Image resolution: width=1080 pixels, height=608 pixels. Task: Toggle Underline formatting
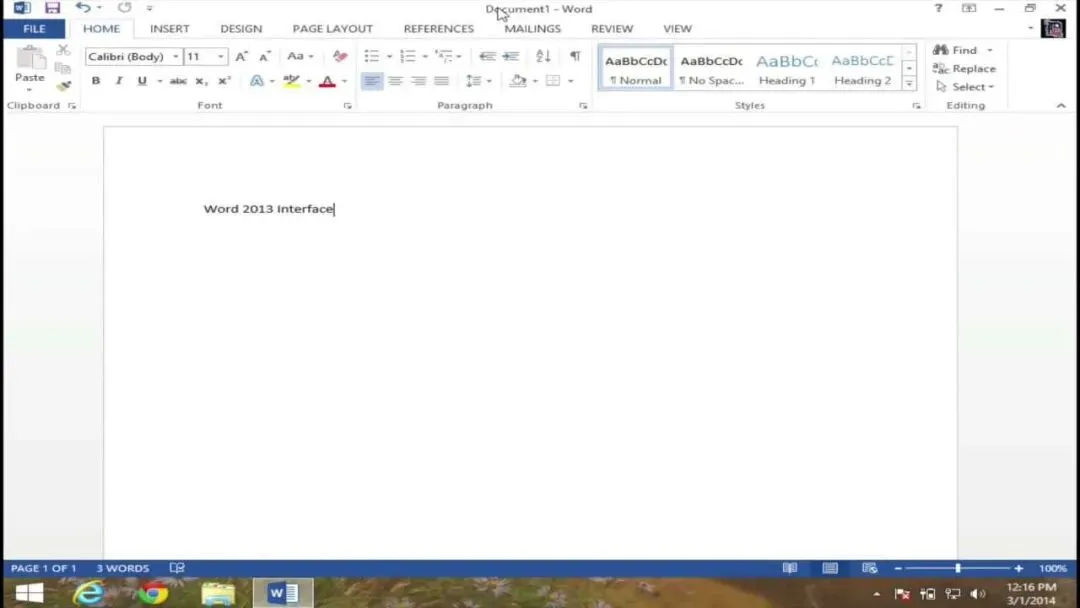(x=142, y=81)
